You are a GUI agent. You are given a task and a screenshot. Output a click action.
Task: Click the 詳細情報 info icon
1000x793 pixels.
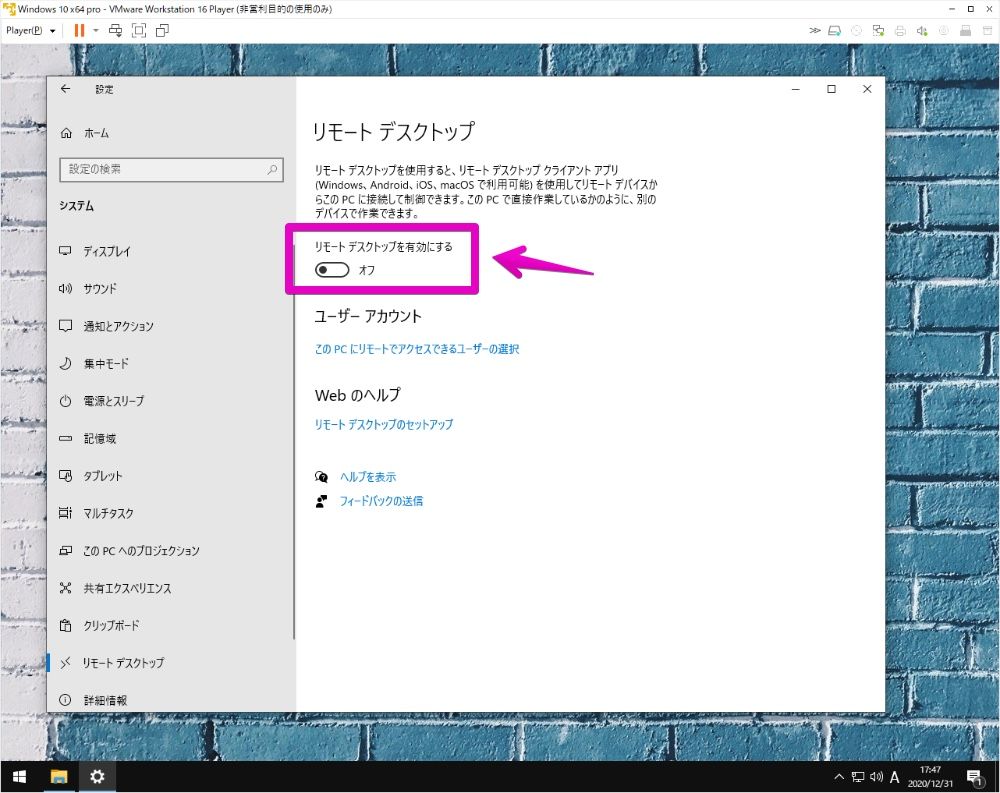(x=65, y=700)
